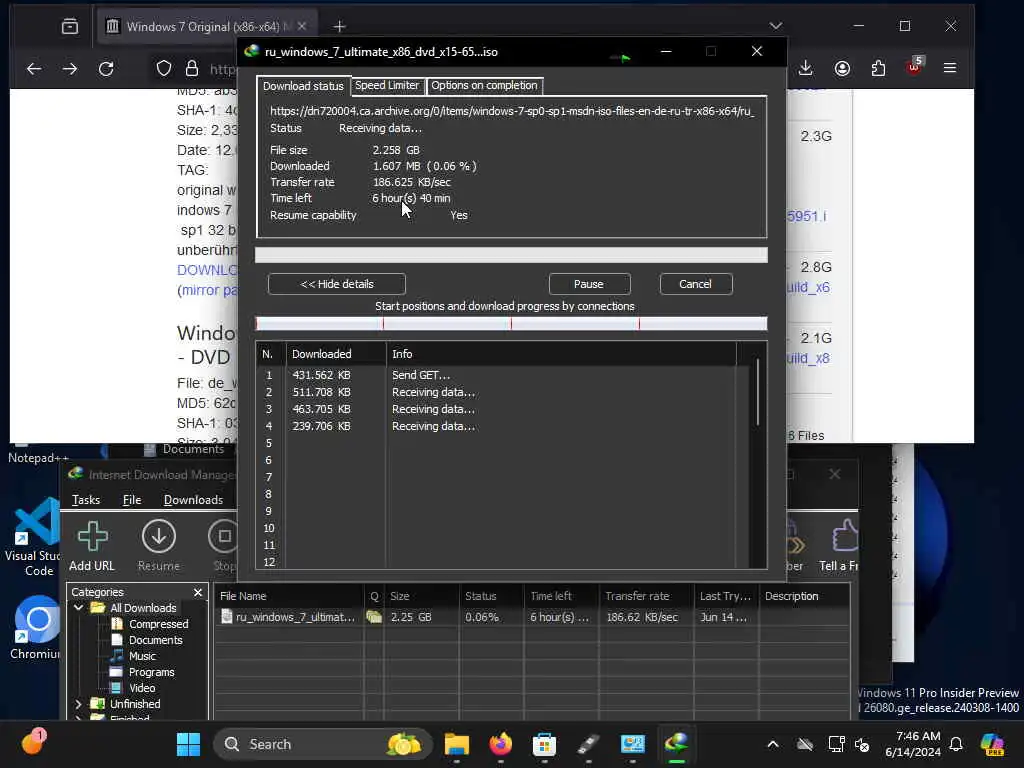Select the Programs category
This screenshot has height=768, width=1024.
point(152,672)
